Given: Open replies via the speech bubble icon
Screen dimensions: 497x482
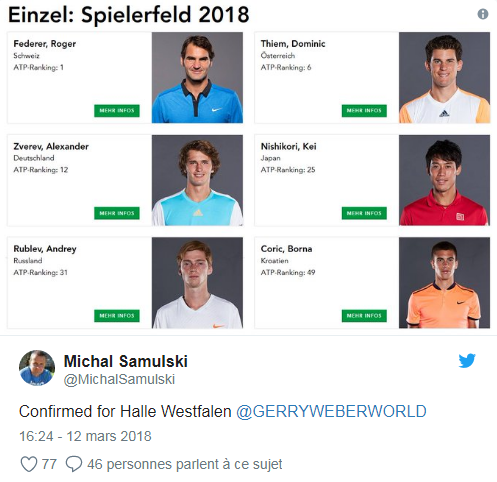Looking at the screenshot, I should tap(74, 464).
